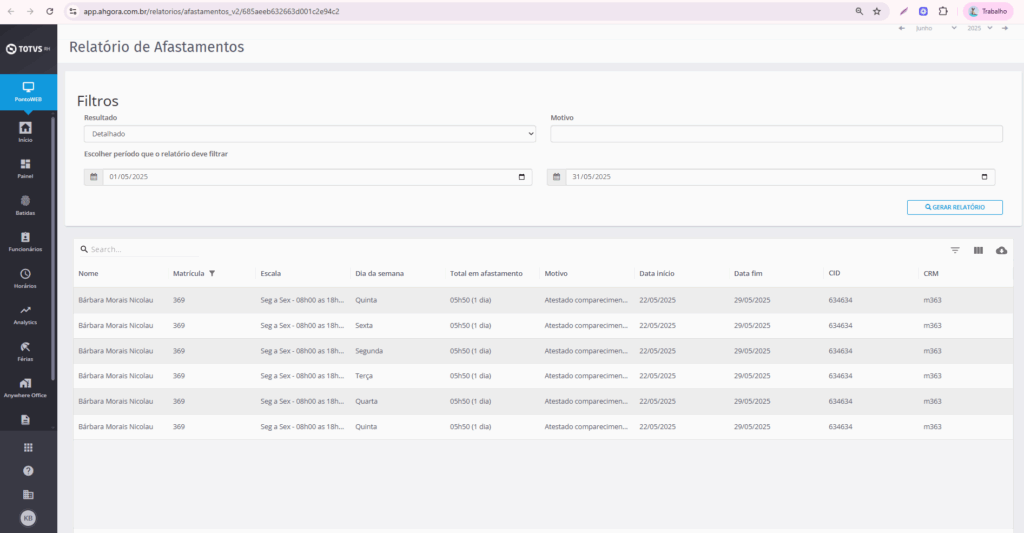Image resolution: width=1024 pixels, height=533 pixels.
Task: Open the Batidas sidebar icon
Action: [25, 204]
